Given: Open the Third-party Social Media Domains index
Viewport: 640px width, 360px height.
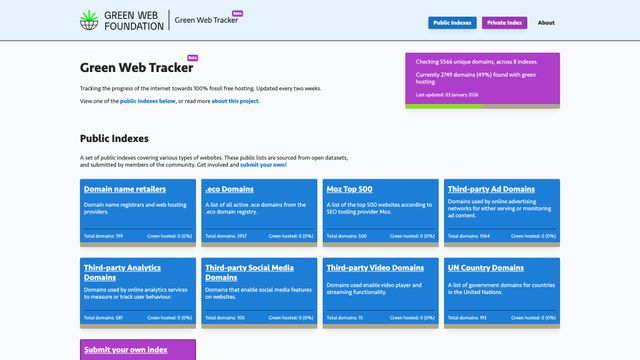Looking at the screenshot, I should coord(249,273).
